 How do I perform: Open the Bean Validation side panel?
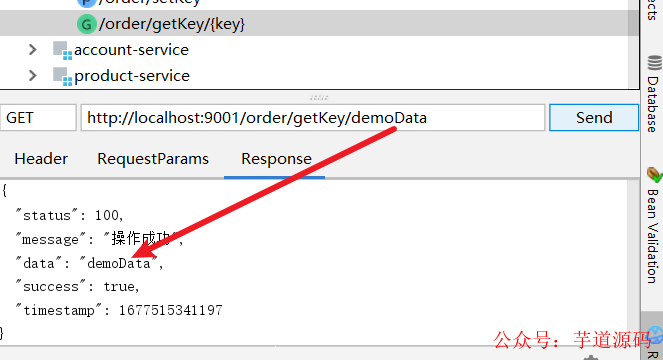point(653,226)
